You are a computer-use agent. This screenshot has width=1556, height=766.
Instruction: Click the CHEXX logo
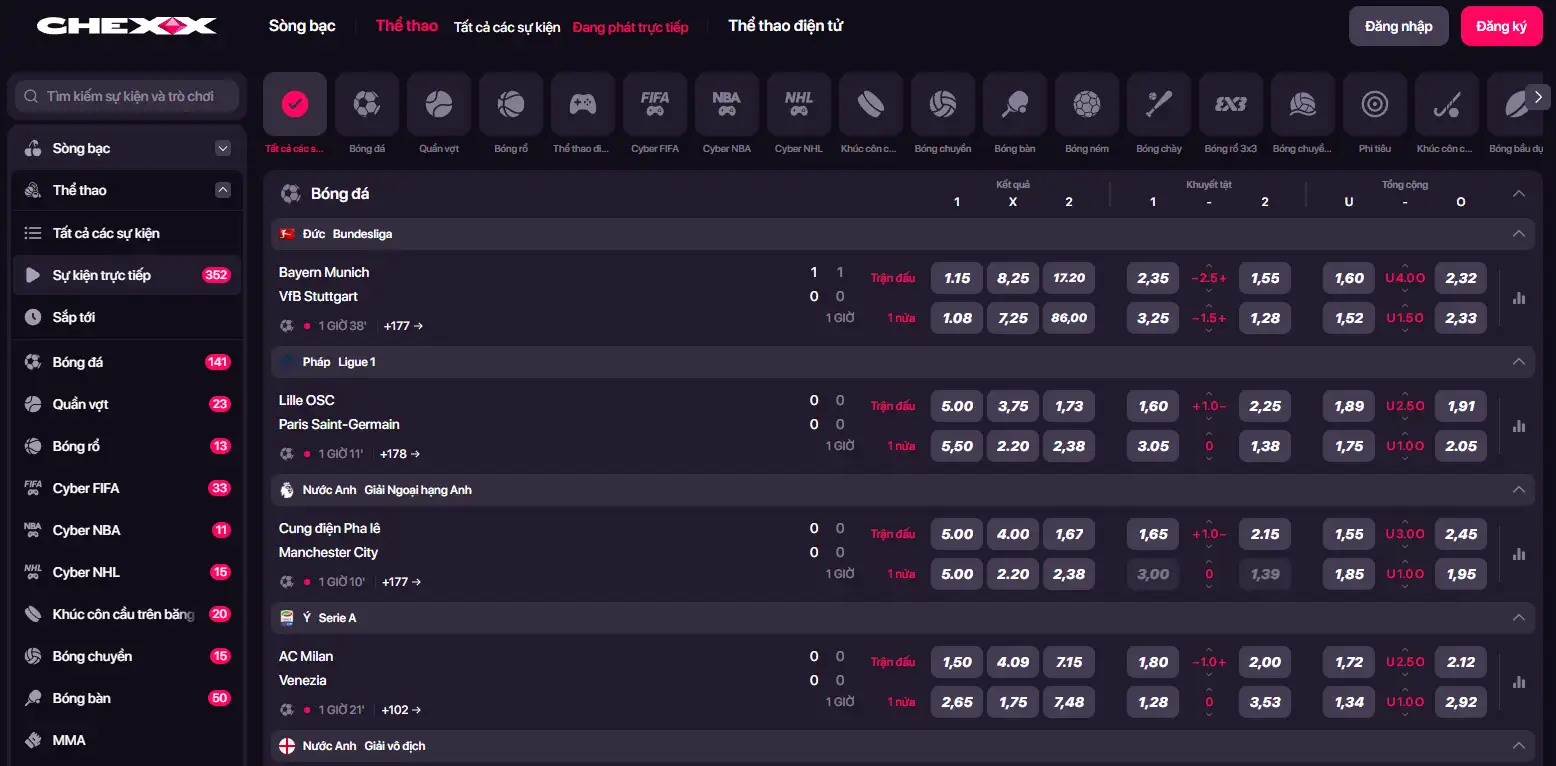coord(126,26)
